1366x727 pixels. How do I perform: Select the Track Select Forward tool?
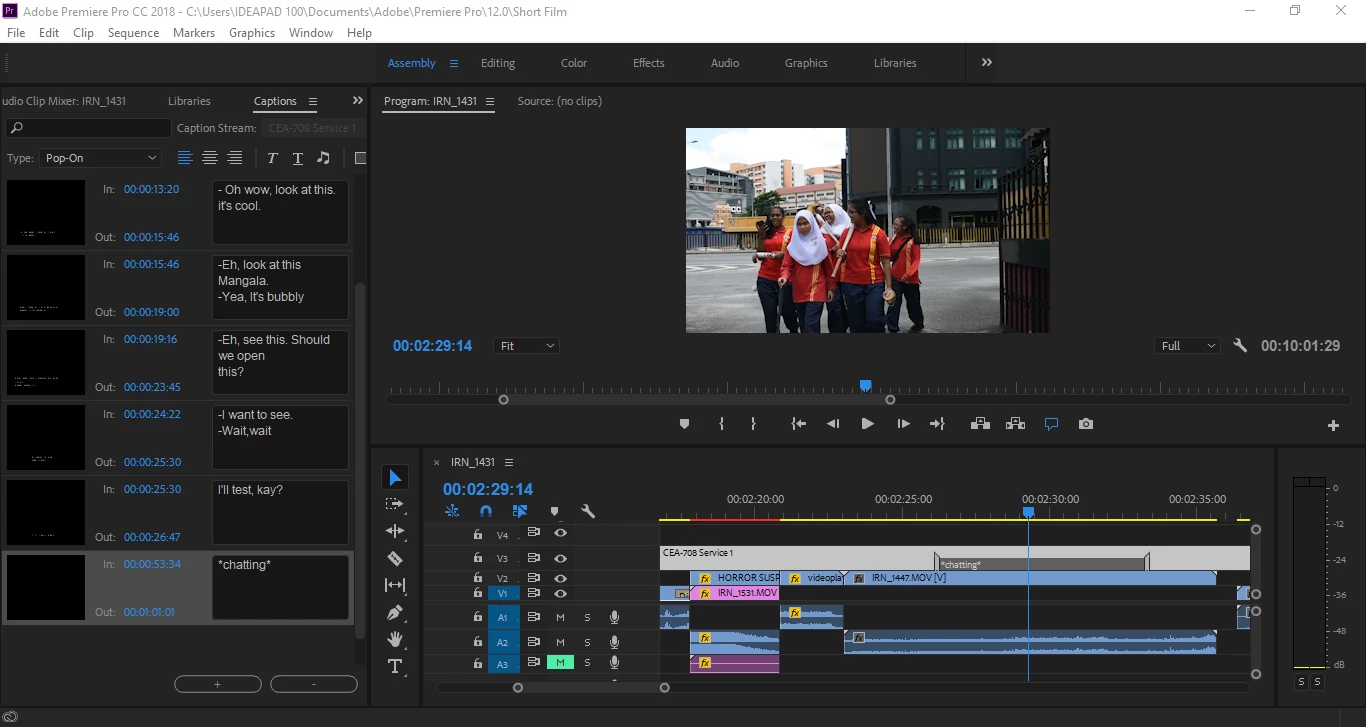pyautogui.click(x=395, y=504)
